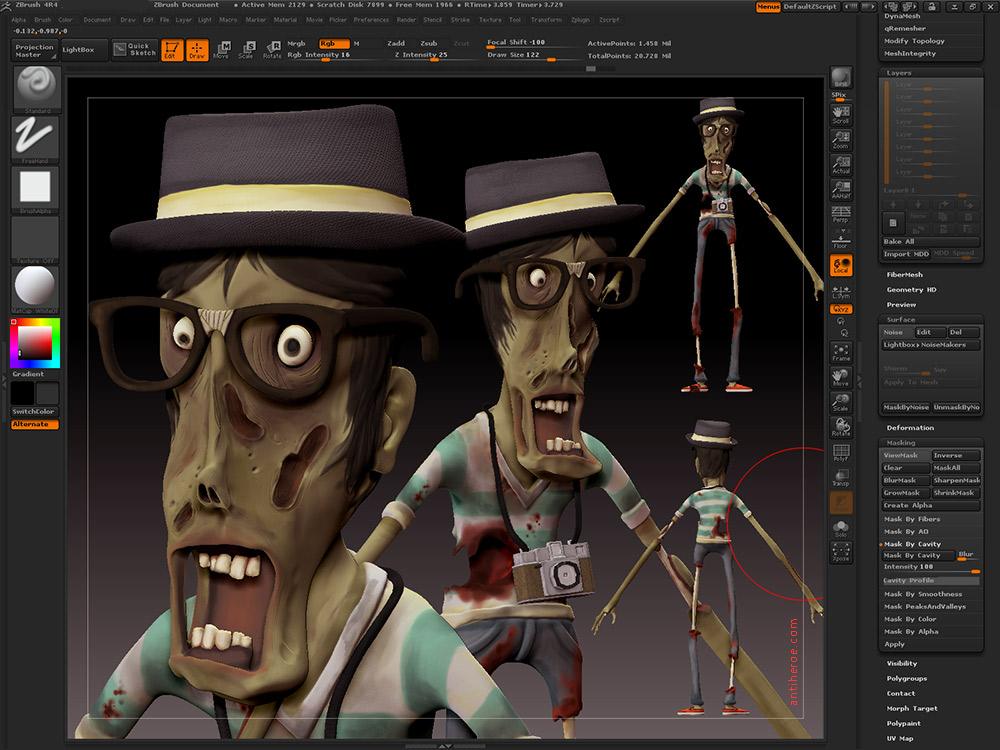Toggle L.Sym local symmetry

pyautogui.click(x=841, y=291)
